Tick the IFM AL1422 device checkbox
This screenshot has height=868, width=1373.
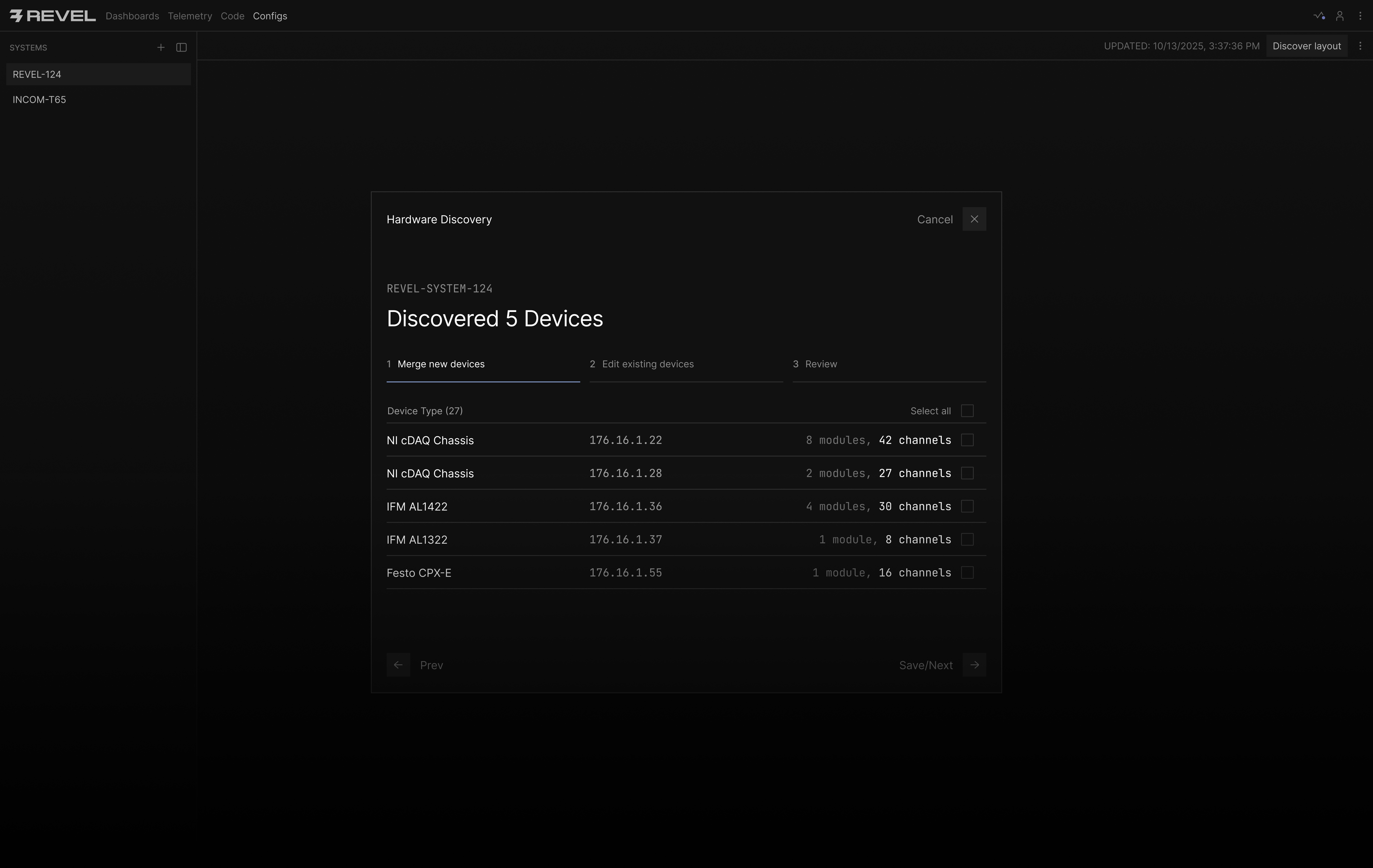click(x=967, y=506)
